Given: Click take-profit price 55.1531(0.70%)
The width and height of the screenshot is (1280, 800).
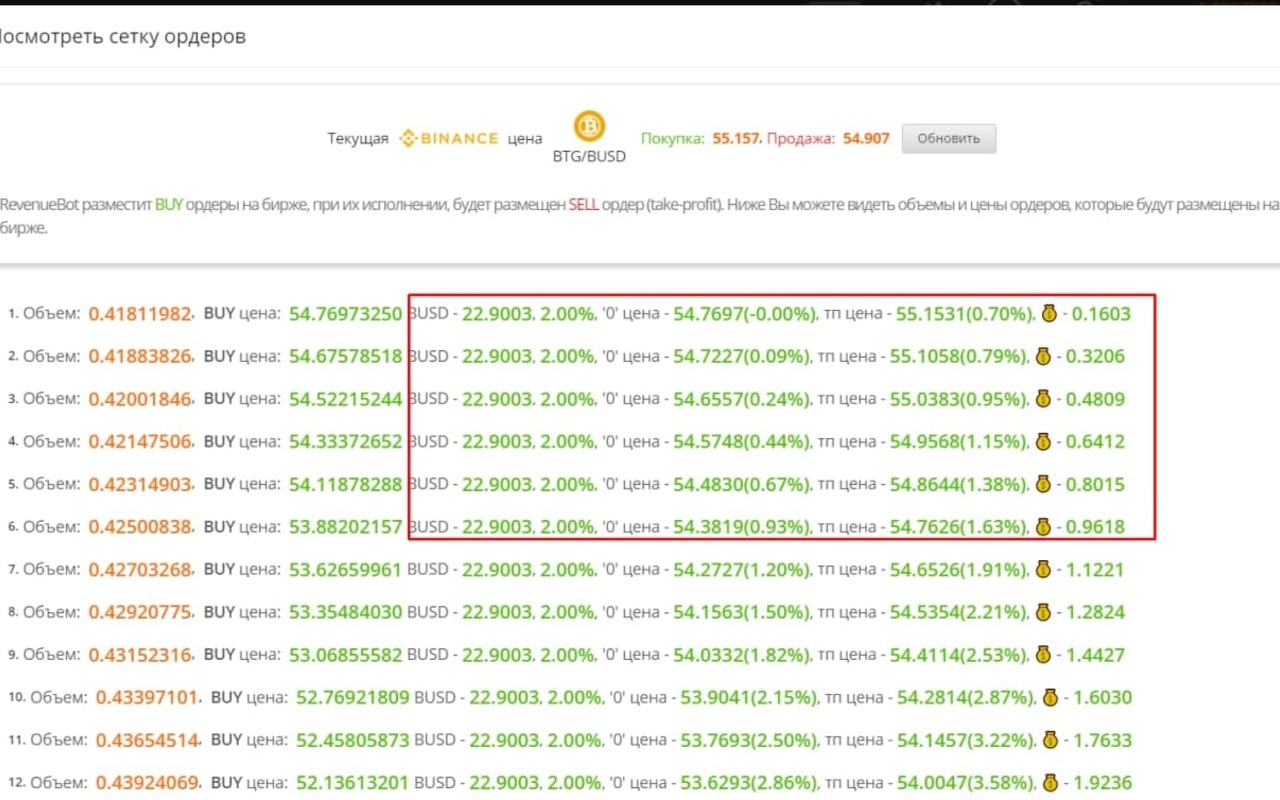Looking at the screenshot, I should click(964, 314).
